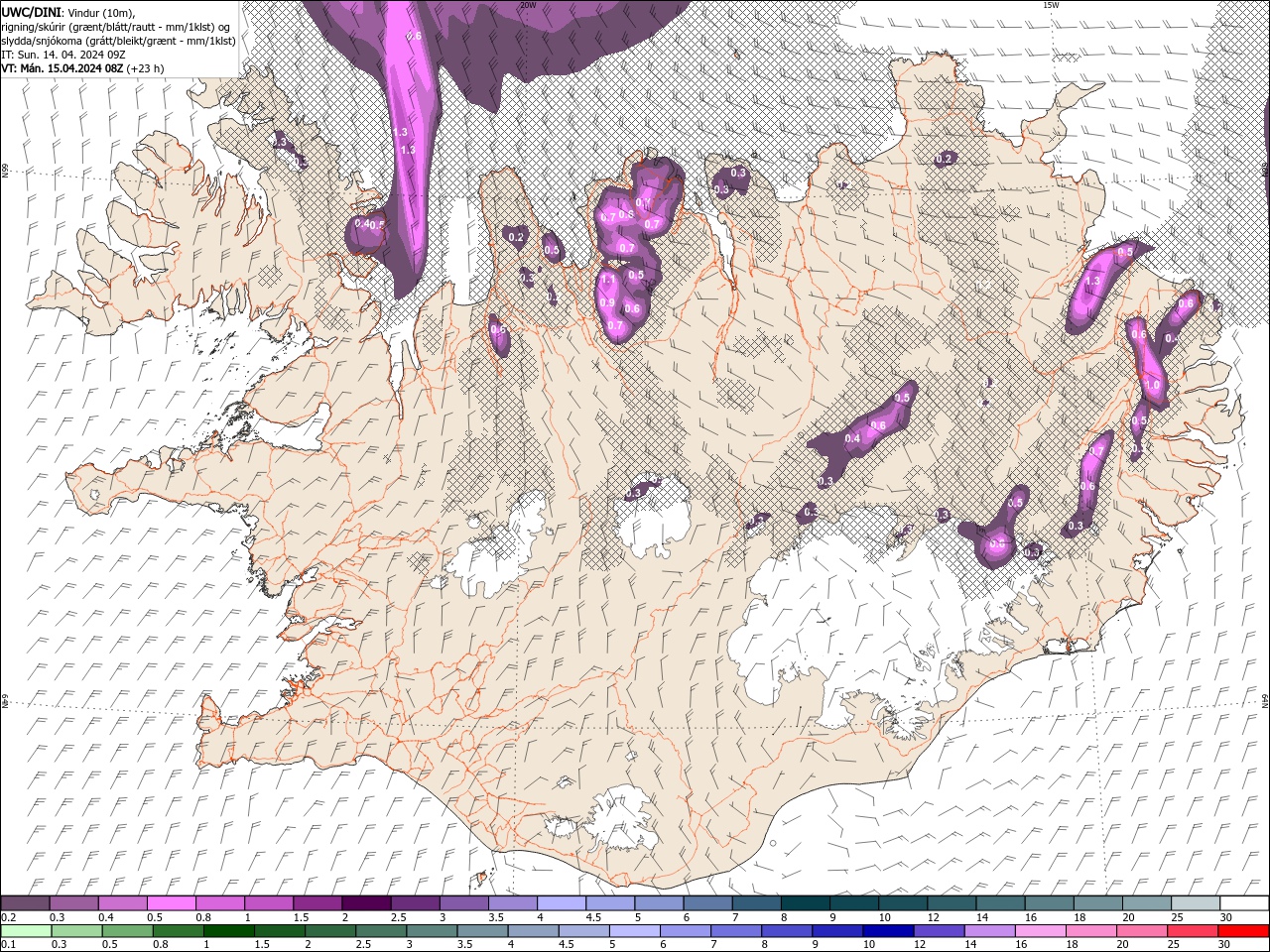Image resolution: width=1270 pixels, height=952 pixels.
Task: Click the 15W longitude label
Action: 1051,5
